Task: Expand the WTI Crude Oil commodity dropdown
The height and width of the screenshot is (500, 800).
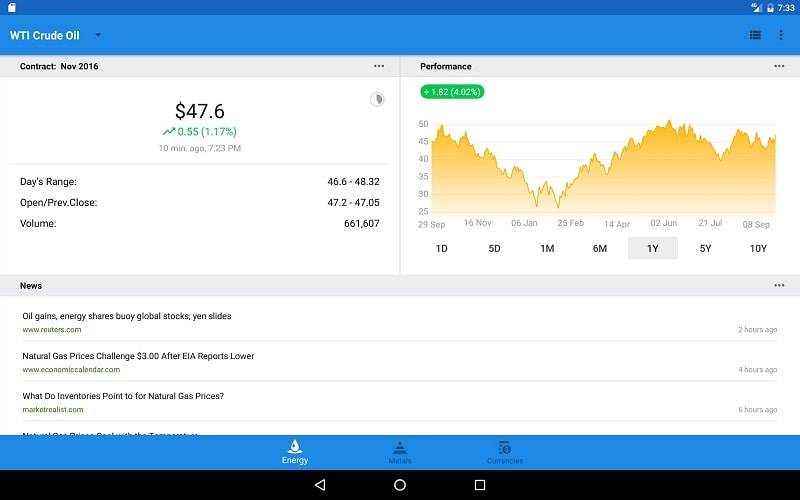Action: pyautogui.click(x=98, y=35)
